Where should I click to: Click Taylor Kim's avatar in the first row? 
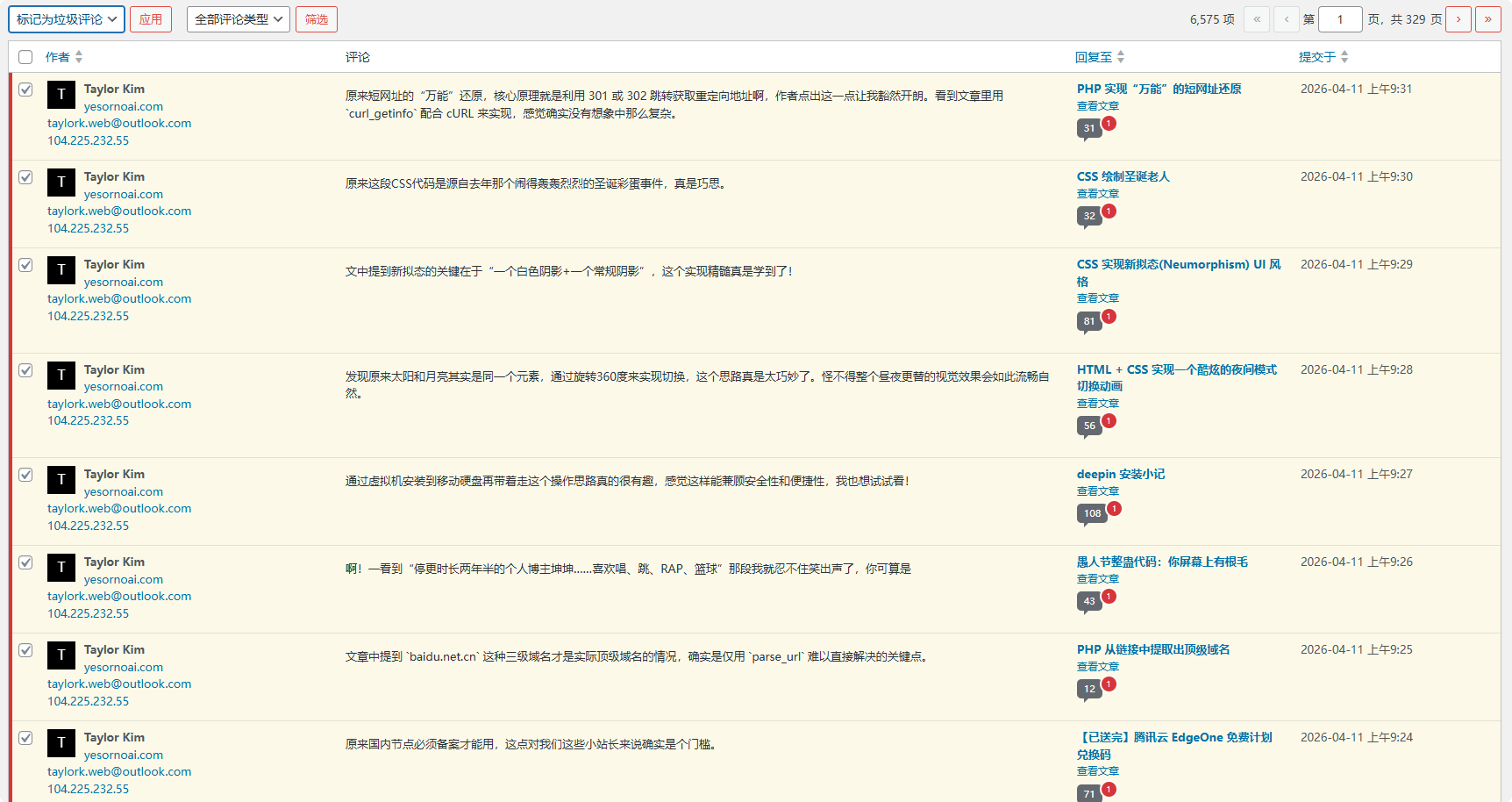coord(61,95)
